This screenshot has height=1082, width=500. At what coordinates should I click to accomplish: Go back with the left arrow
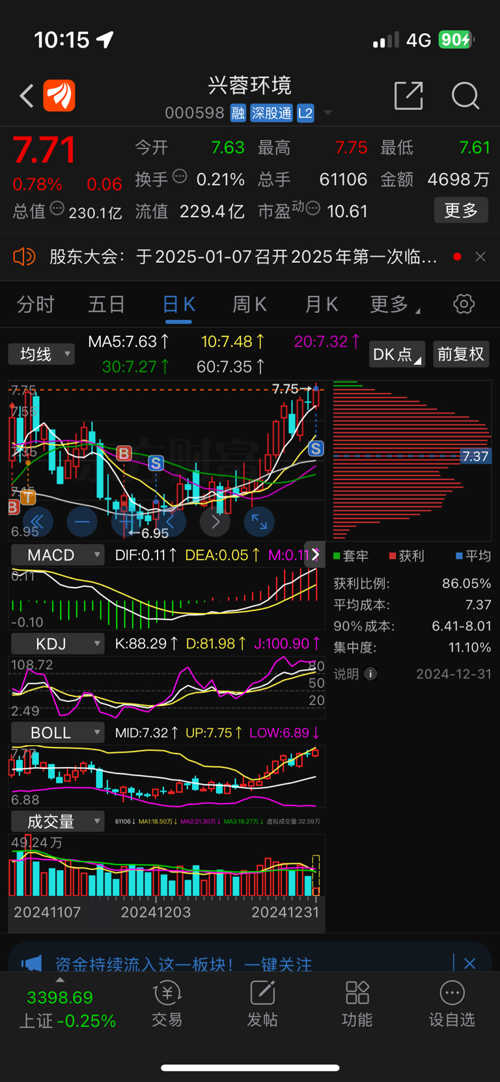point(27,96)
